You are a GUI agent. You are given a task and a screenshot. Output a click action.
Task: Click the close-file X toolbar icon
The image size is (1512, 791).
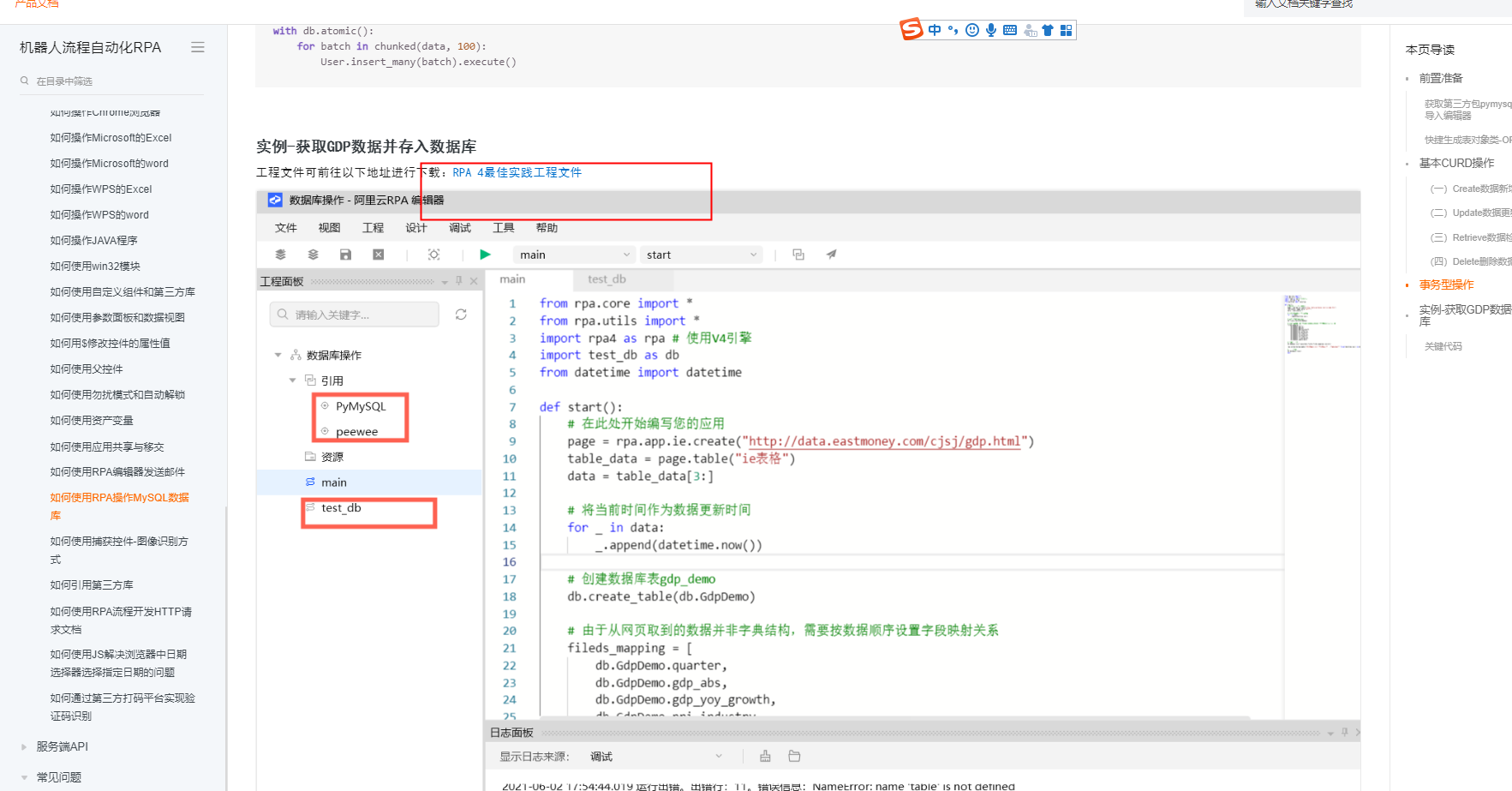pyautogui.click(x=378, y=255)
